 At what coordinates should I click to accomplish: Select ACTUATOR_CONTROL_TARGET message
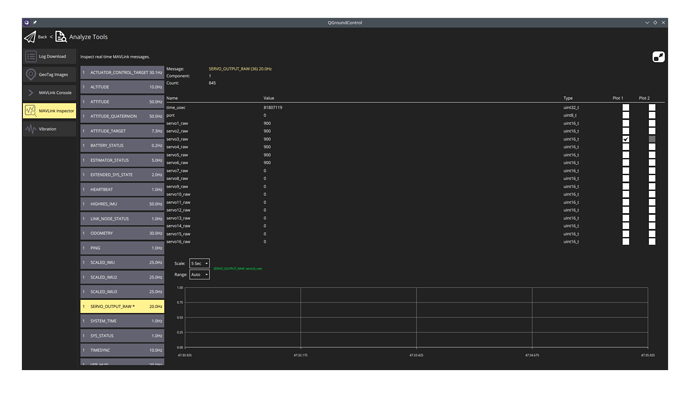click(122, 72)
